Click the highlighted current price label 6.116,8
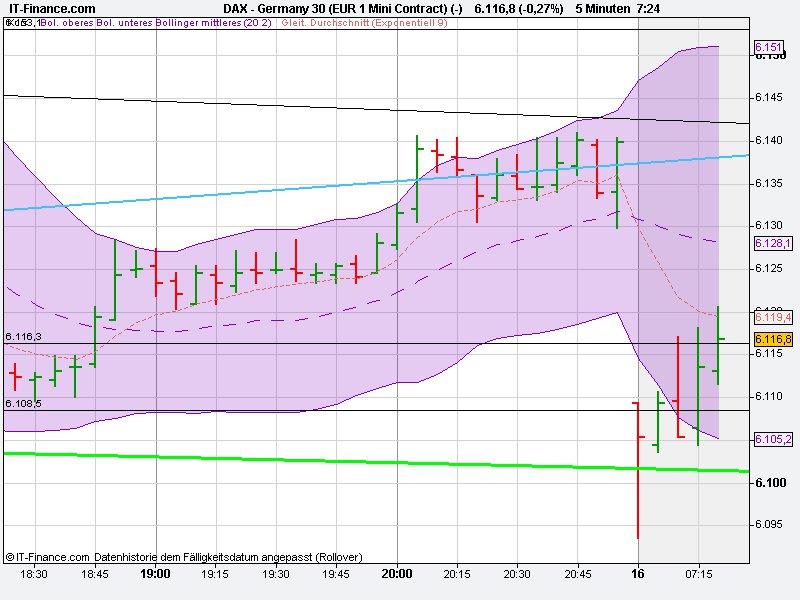This screenshot has width=800, height=600. [x=772, y=340]
